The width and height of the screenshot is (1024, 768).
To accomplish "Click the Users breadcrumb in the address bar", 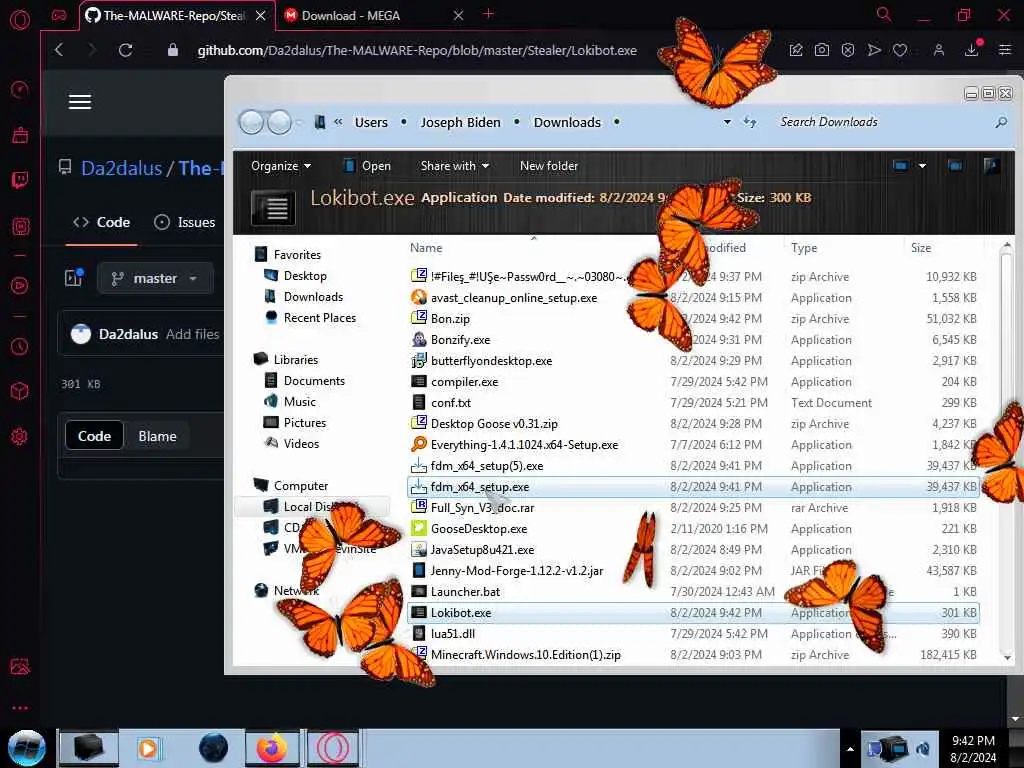I will 371,122.
